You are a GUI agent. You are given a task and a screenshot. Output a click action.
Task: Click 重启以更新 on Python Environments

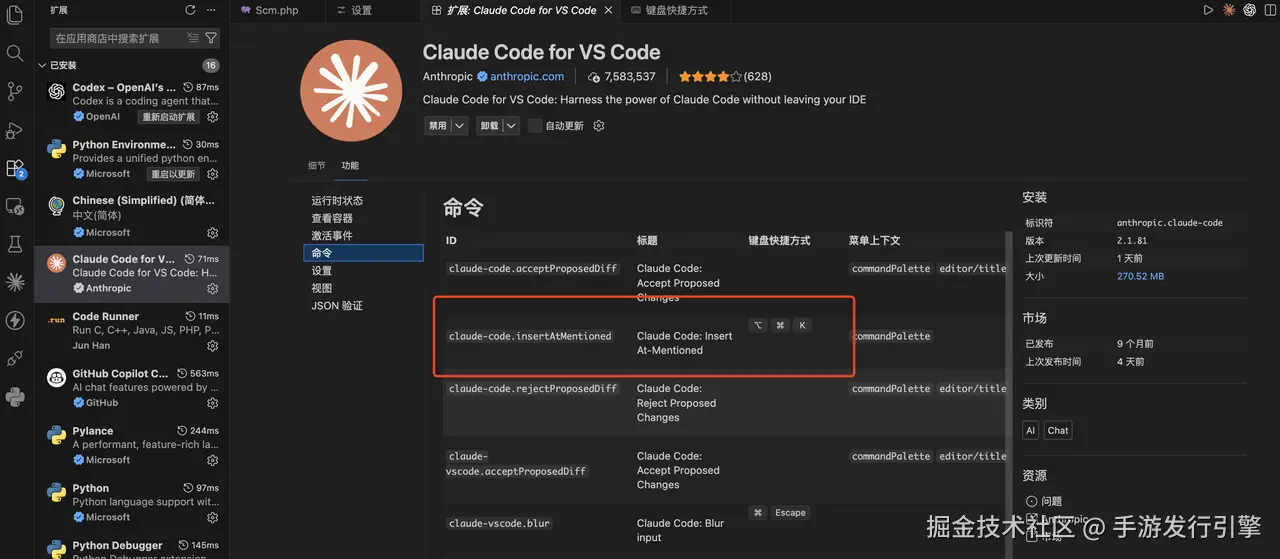point(173,174)
